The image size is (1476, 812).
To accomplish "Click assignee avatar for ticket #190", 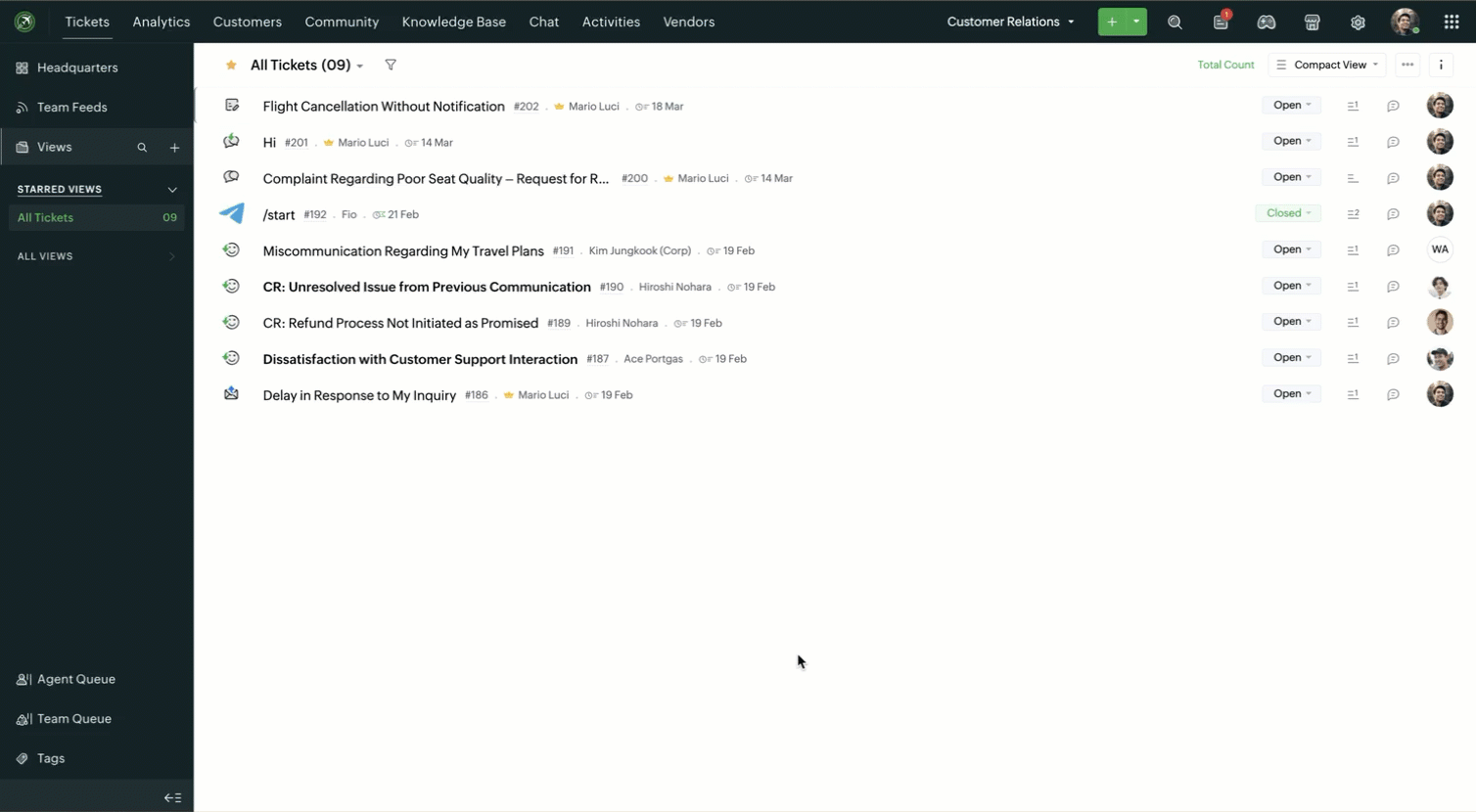I will 1440,286.
